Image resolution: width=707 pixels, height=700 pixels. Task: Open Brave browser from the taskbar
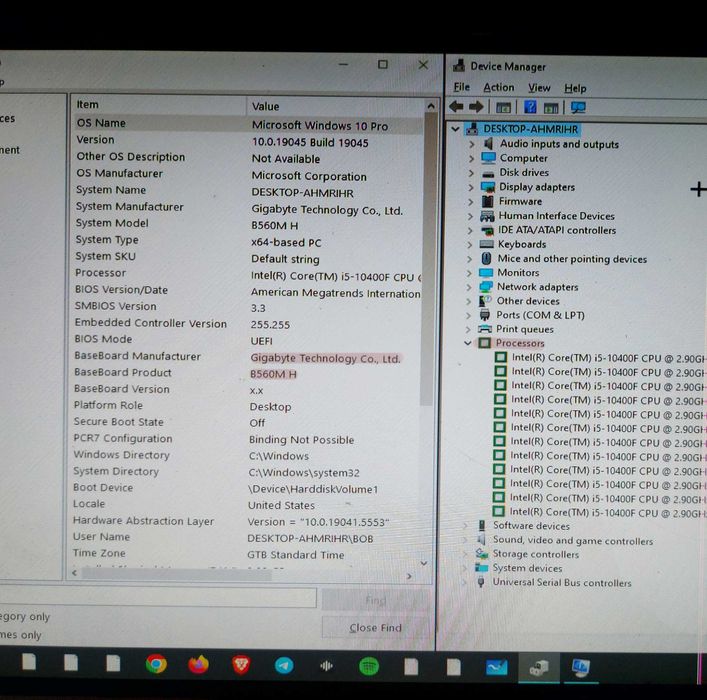241,665
